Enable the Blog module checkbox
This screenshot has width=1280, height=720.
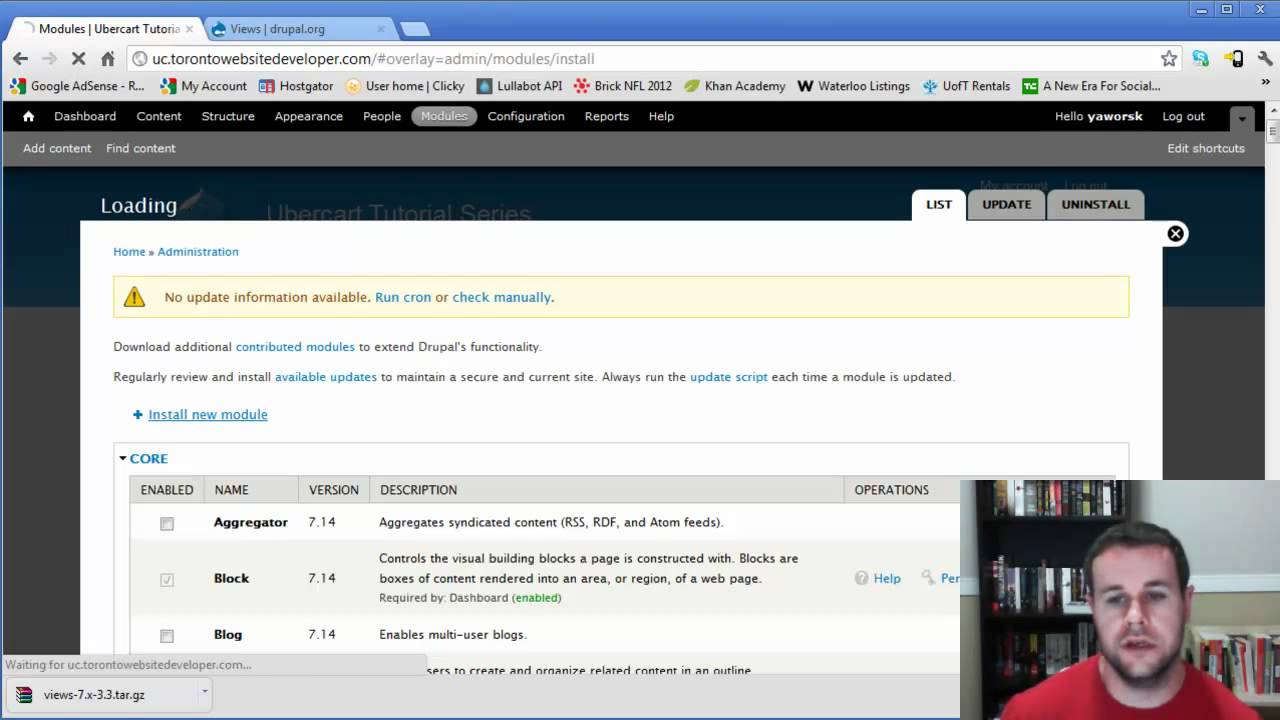click(x=167, y=636)
